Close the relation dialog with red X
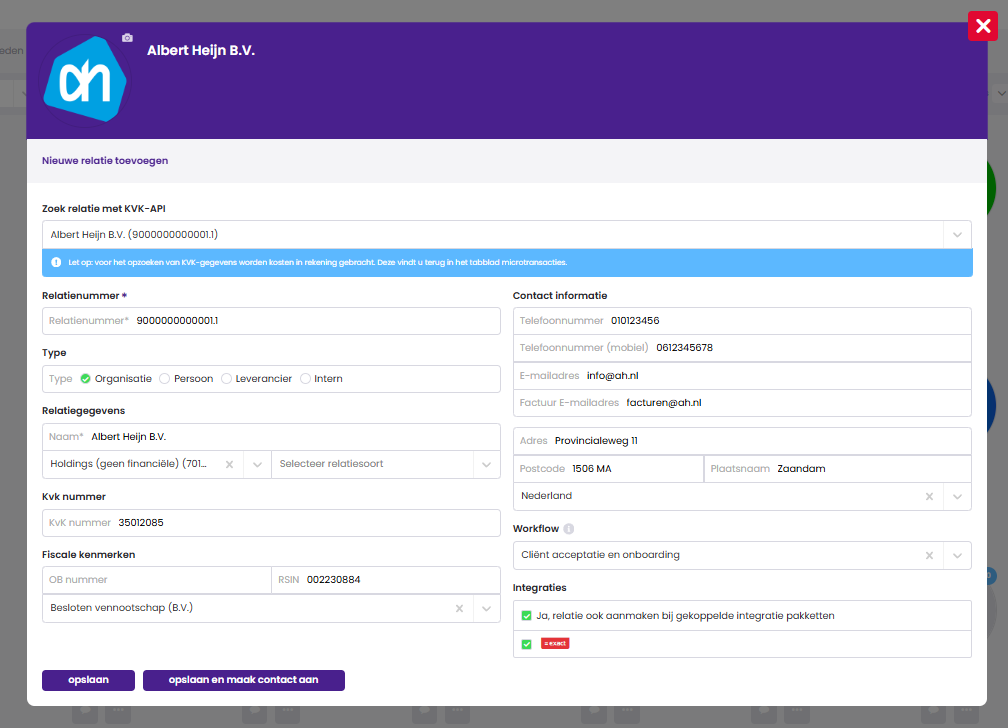The height and width of the screenshot is (728, 1008). 982,26
